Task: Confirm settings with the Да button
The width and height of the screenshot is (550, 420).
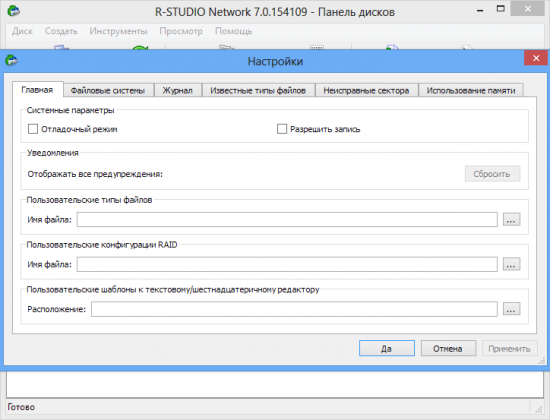Action: coord(387,348)
